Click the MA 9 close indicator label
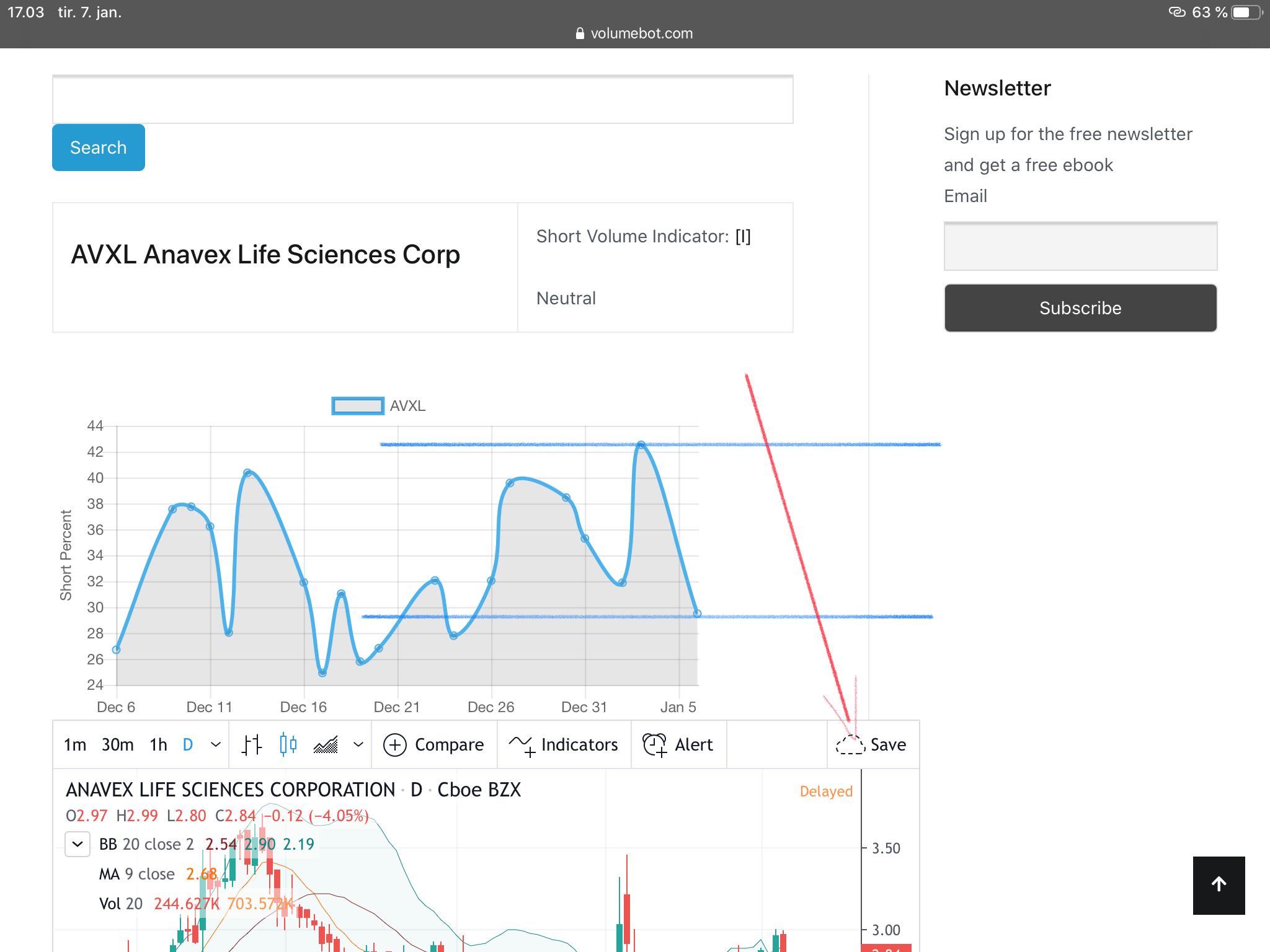1270x952 pixels. 137,874
